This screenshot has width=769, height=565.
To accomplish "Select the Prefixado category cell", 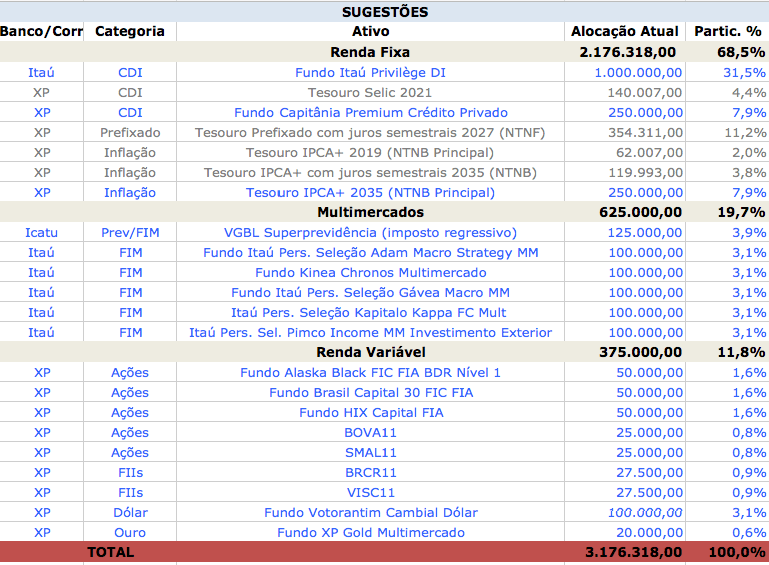I will 130,132.
